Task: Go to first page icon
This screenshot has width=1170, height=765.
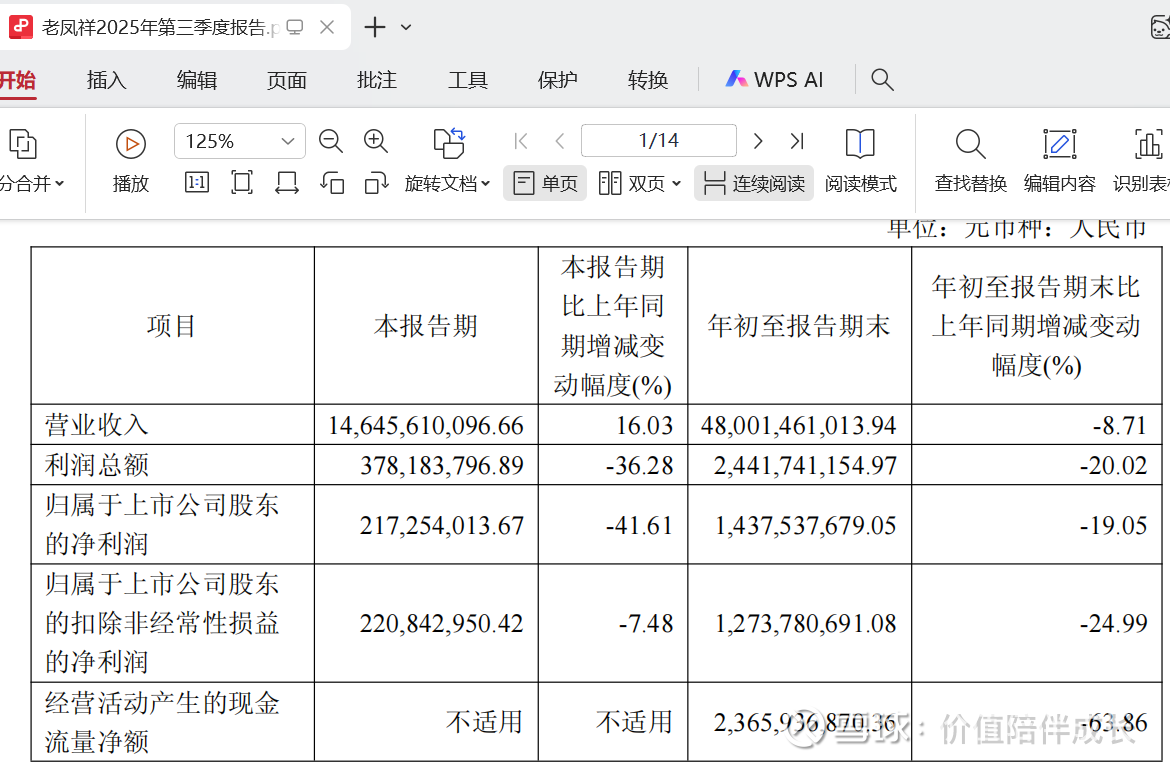Action: tap(521, 141)
